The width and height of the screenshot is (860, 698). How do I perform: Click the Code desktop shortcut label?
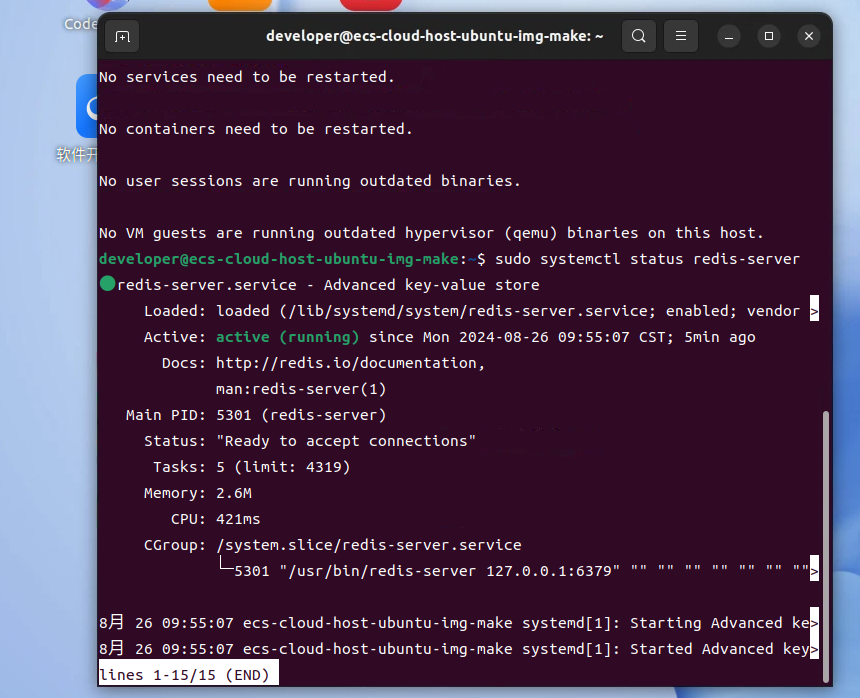(80, 24)
